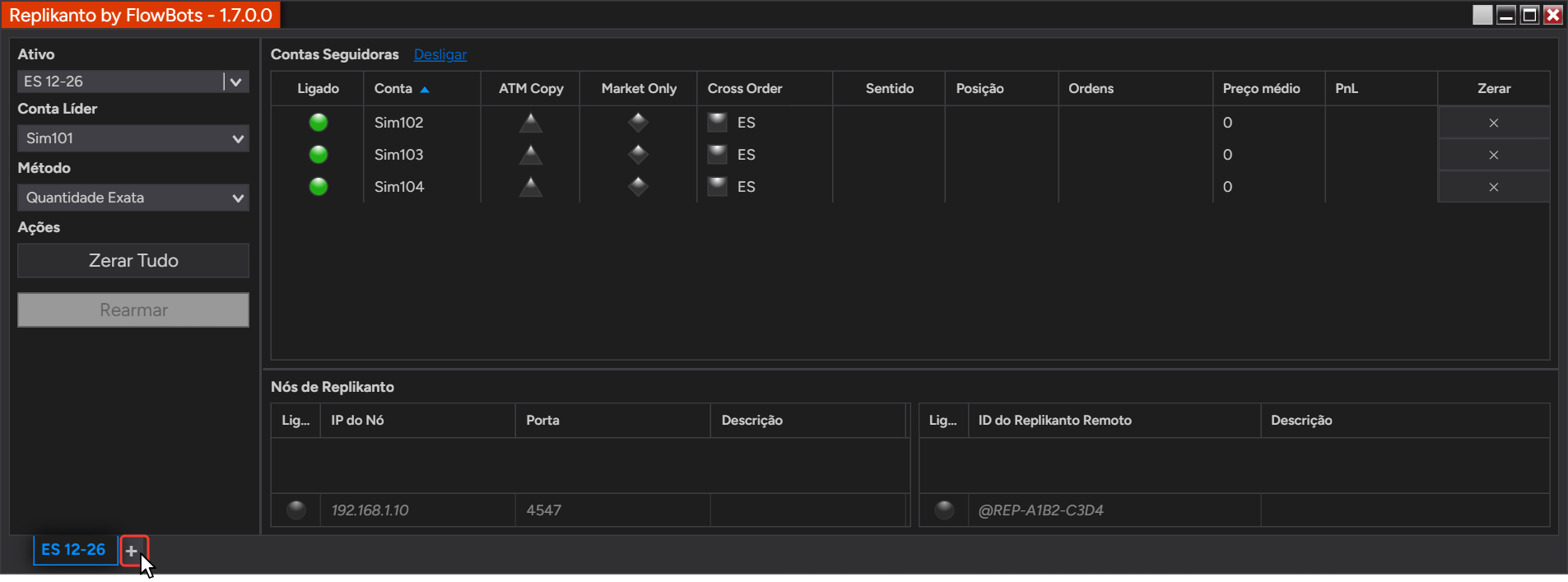Screen dimensions: 1568x582
Task: Toggle green Ligado status for Sim102
Action: (319, 123)
